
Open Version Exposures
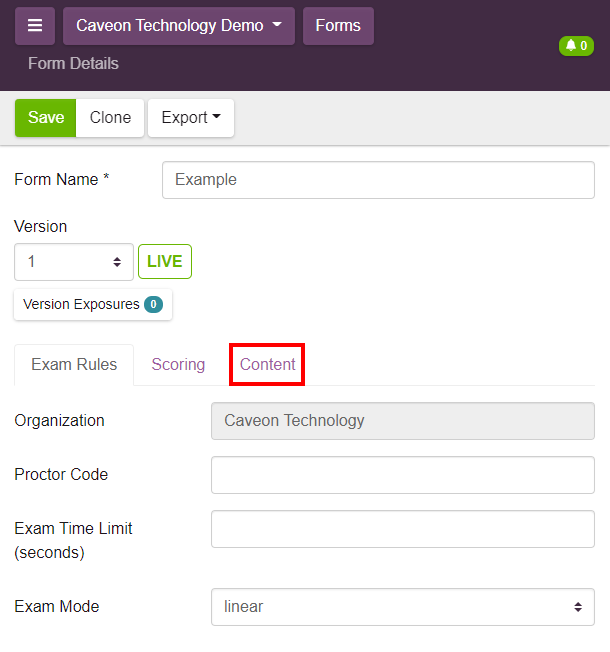coord(82,305)
